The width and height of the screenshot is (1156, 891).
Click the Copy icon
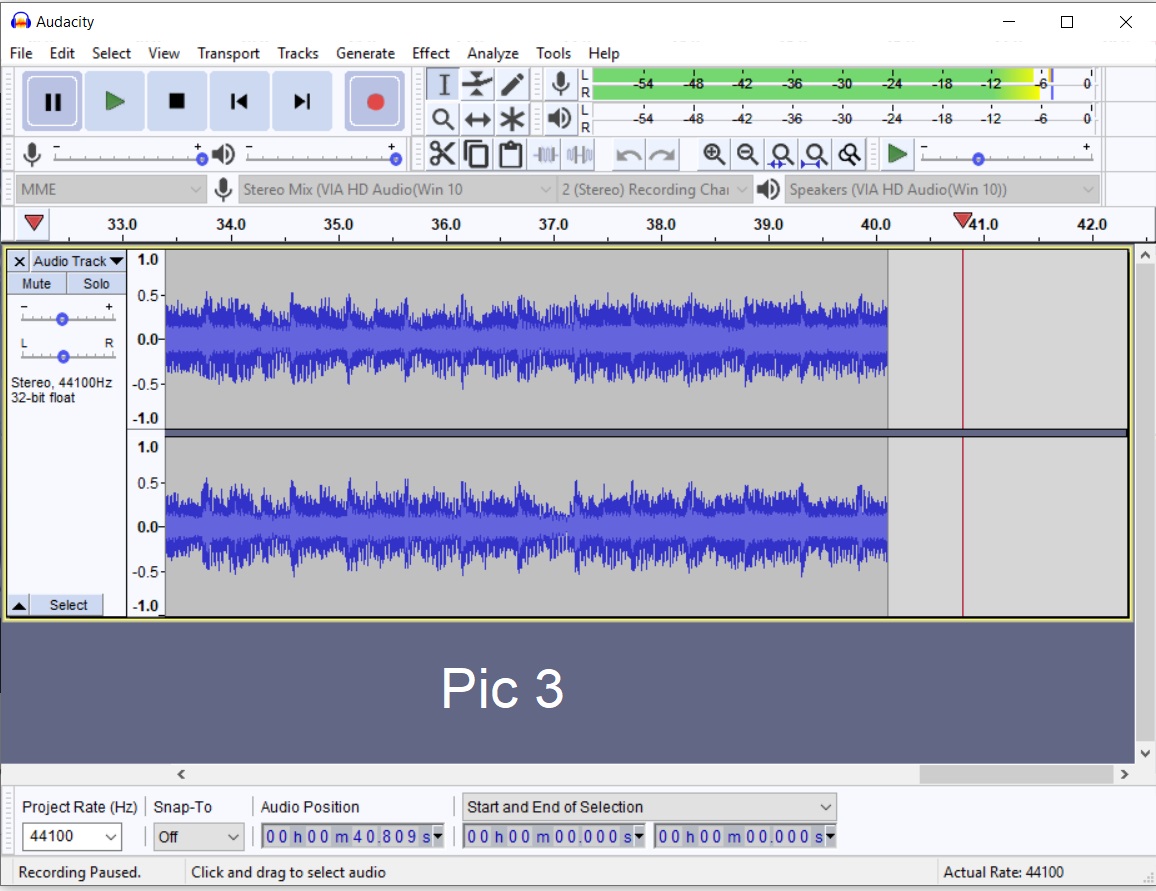[x=476, y=154]
